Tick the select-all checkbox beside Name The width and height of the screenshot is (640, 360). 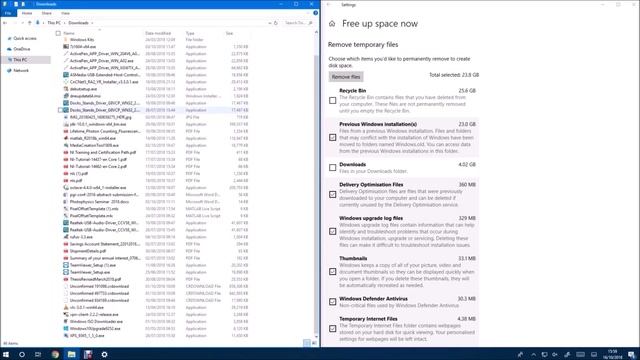pos(58,33)
